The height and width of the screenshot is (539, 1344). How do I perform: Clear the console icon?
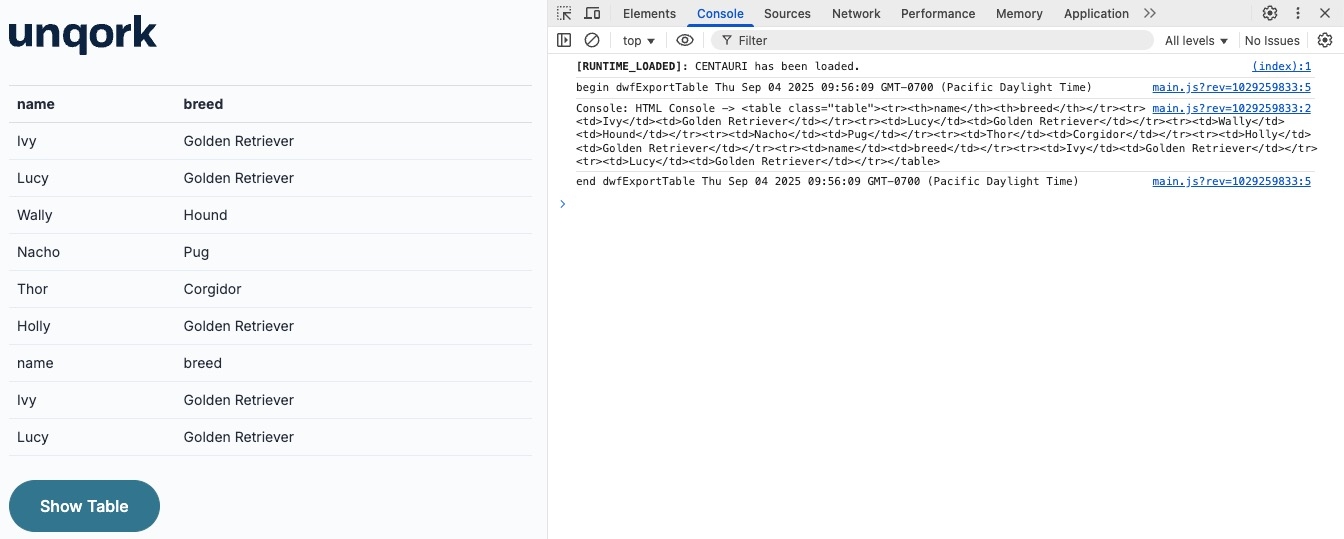(x=592, y=40)
